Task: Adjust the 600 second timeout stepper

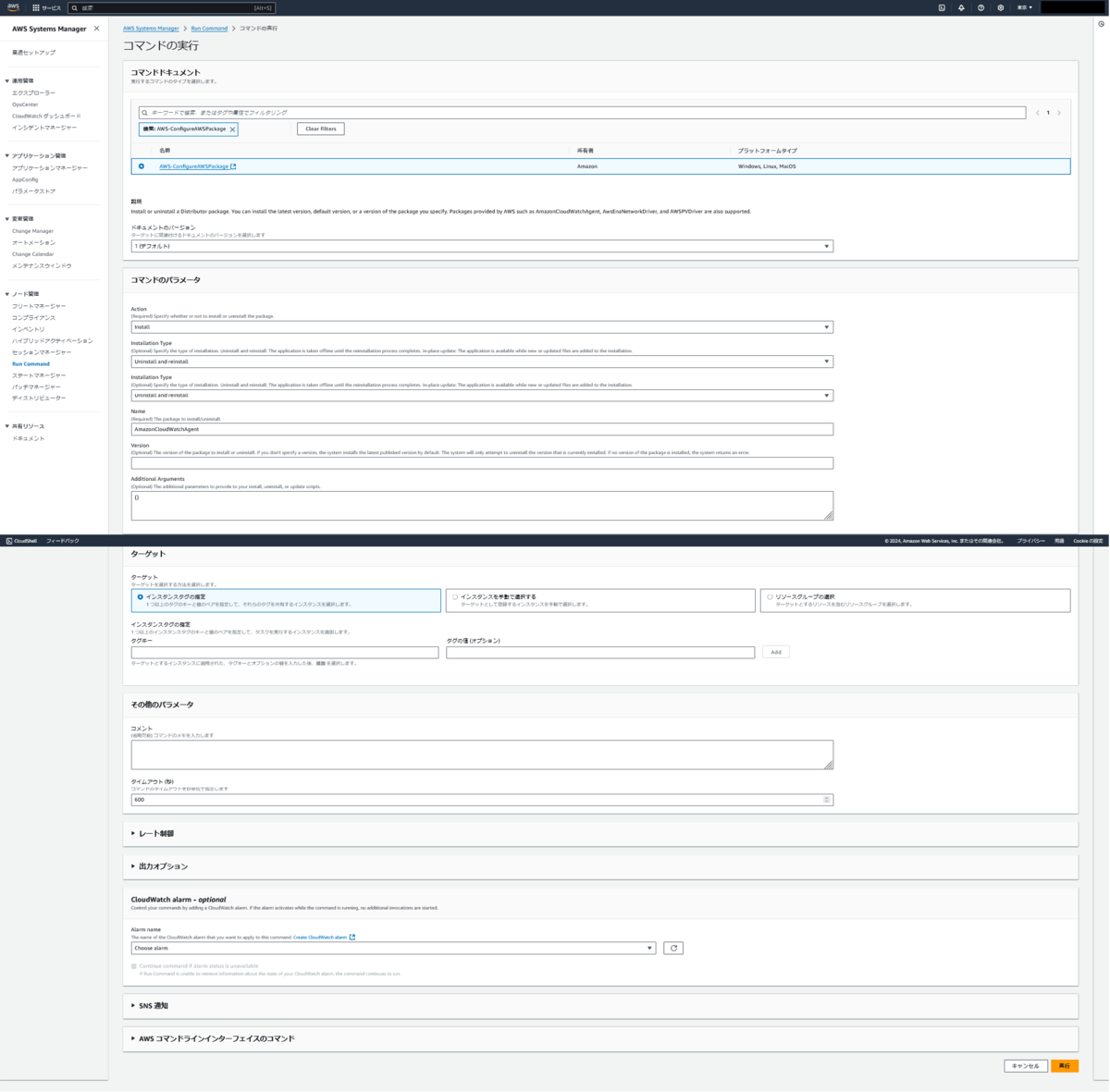Action: click(826, 799)
